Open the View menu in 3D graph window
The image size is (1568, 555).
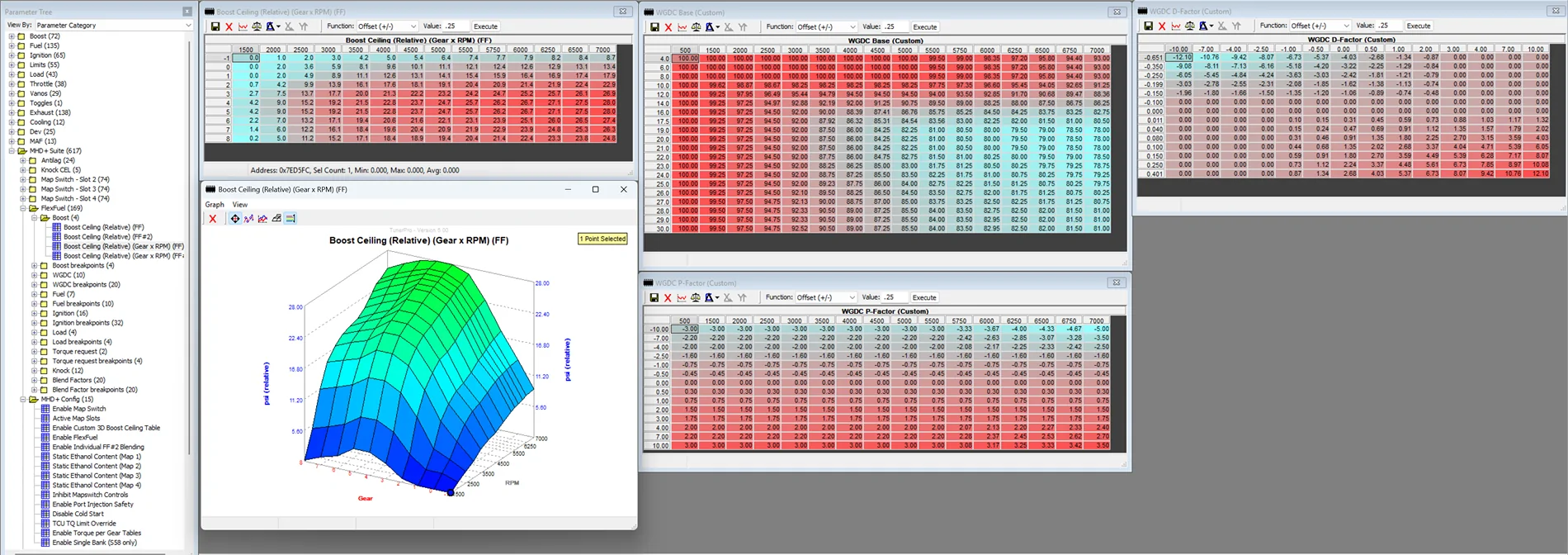click(240, 205)
